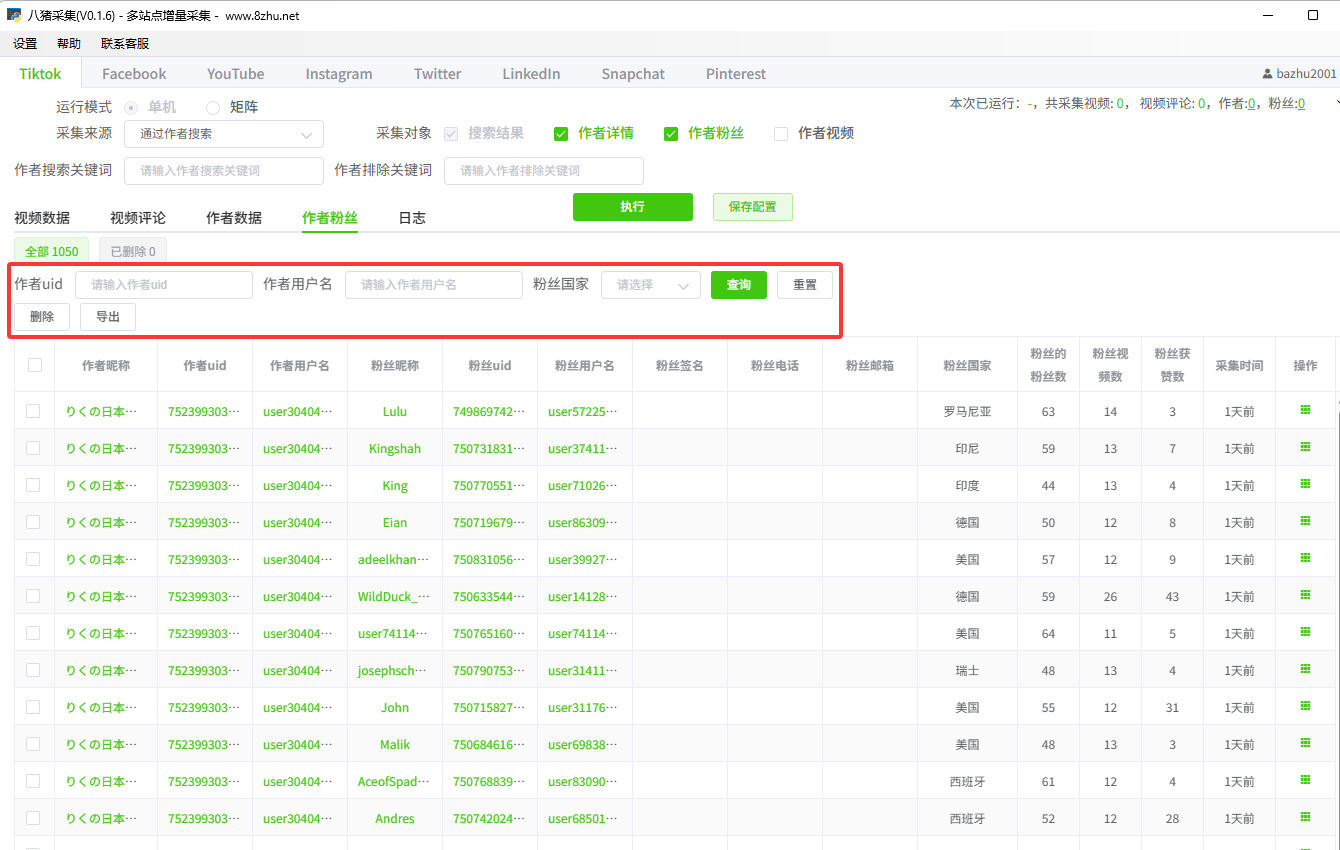Tick the select-all checkbox in table header
The height and width of the screenshot is (850, 1340).
(35, 365)
